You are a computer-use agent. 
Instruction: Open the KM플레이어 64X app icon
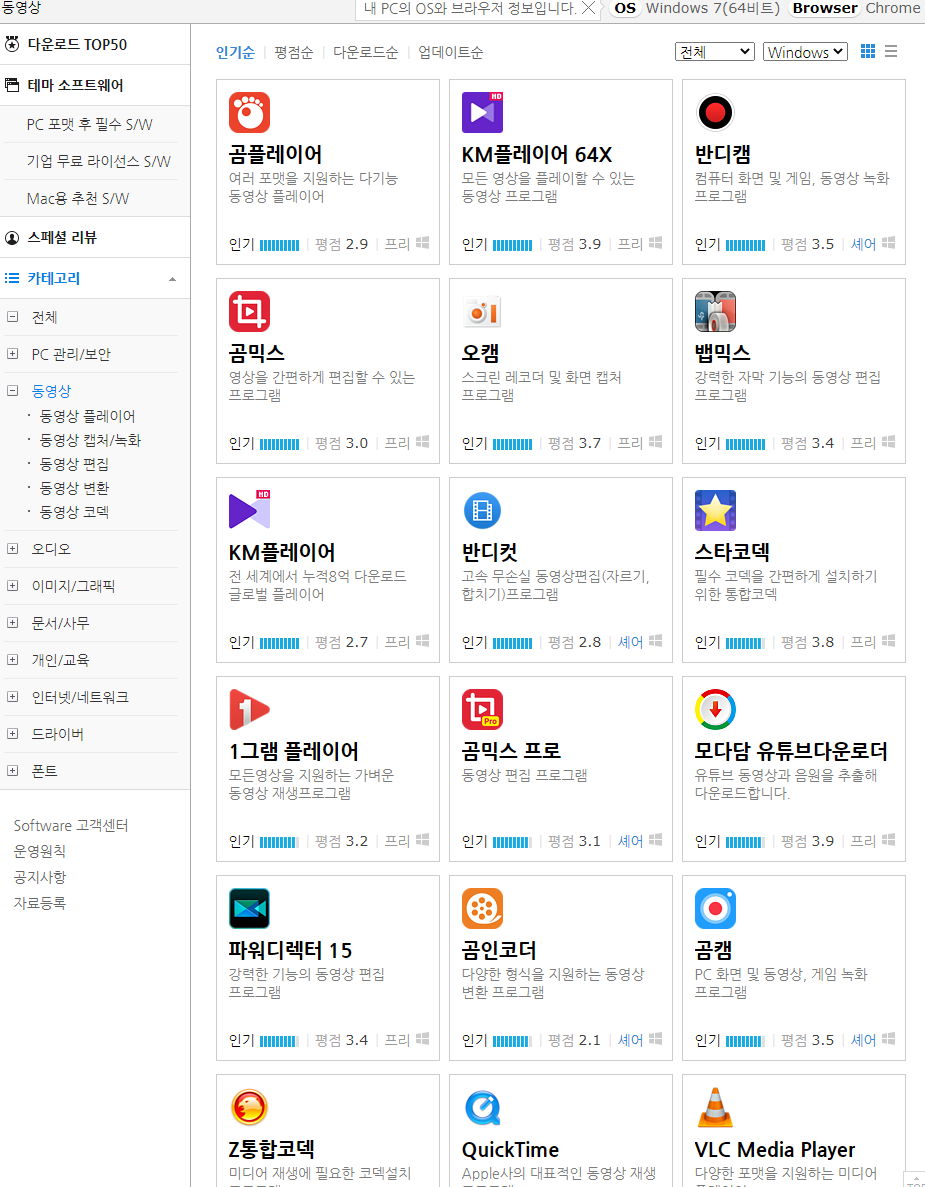click(x=482, y=113)
